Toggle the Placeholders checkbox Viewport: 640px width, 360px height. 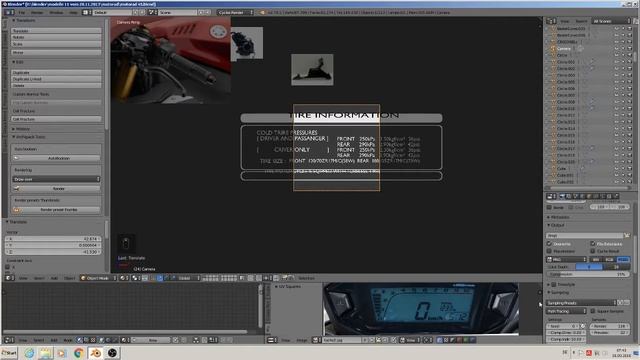[x=549, y=251]
